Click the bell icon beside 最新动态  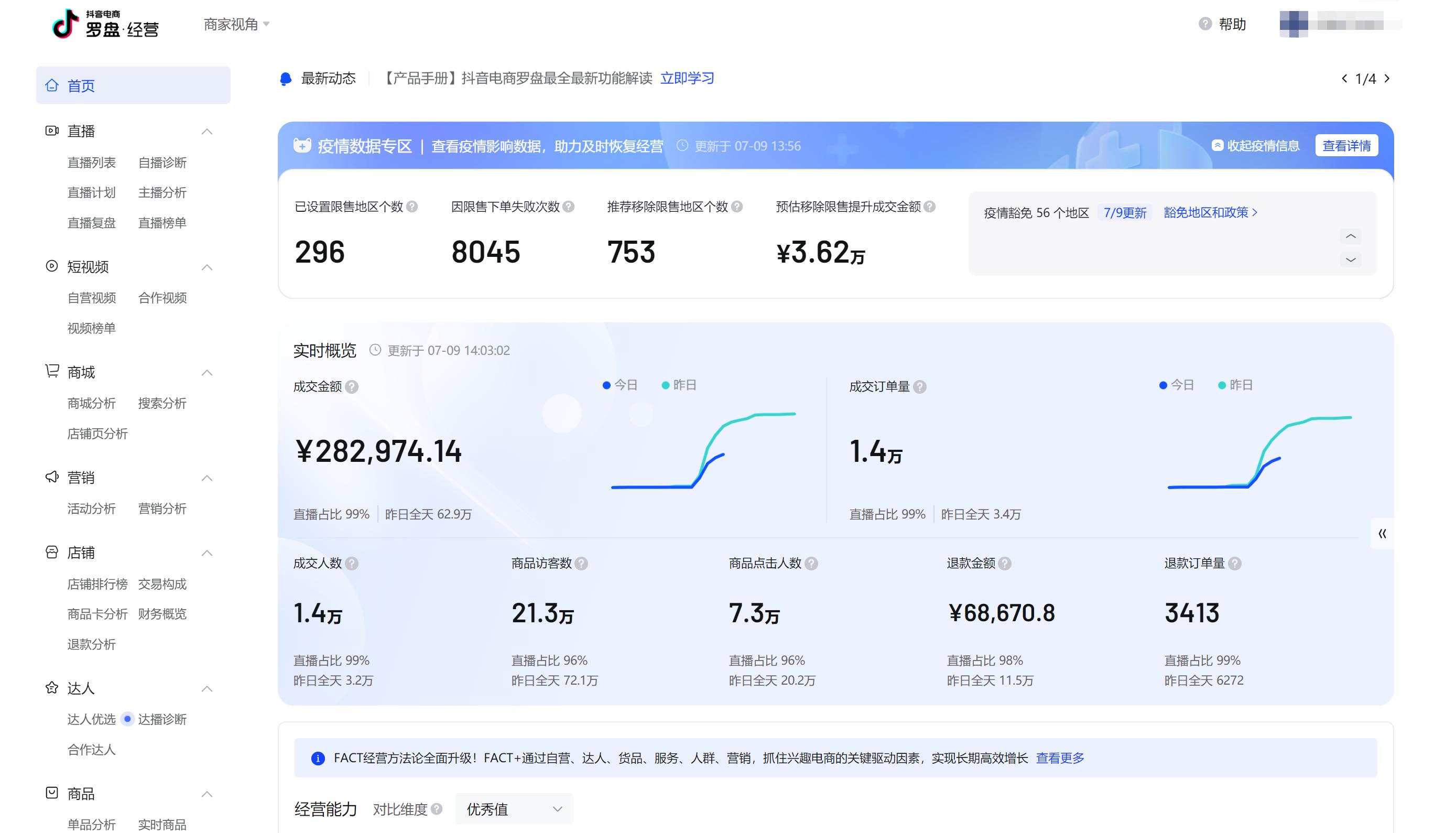pyautogui.click(x=285, y=79)
